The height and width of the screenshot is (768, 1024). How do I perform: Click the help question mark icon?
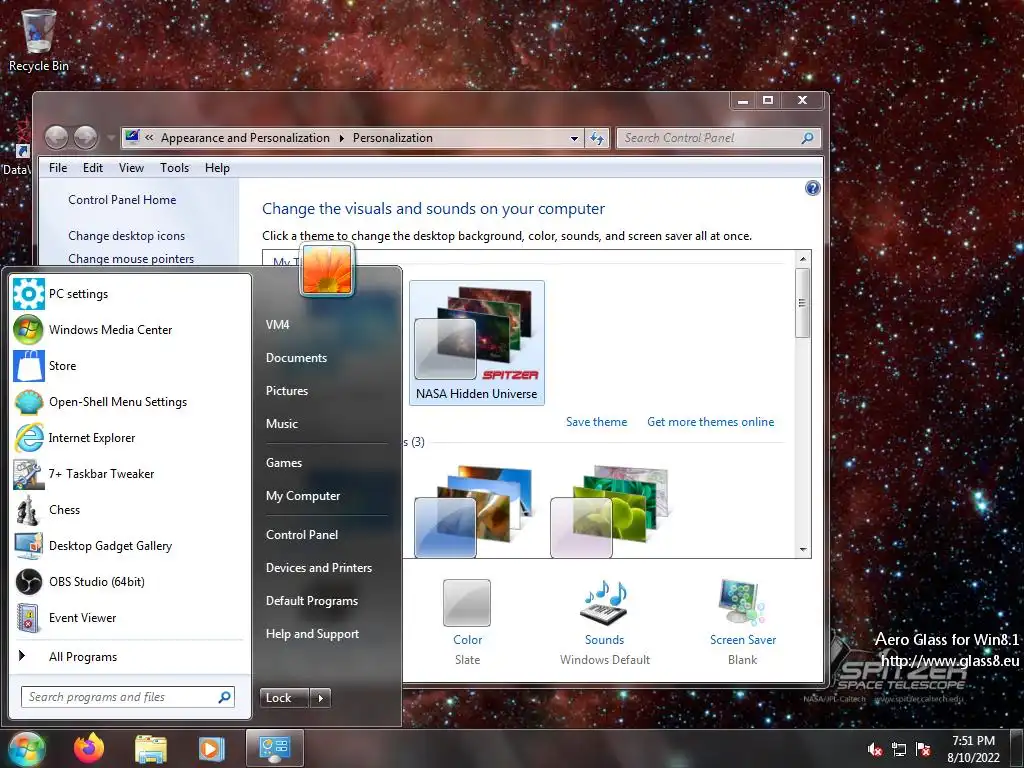click(x=812, y=189)
